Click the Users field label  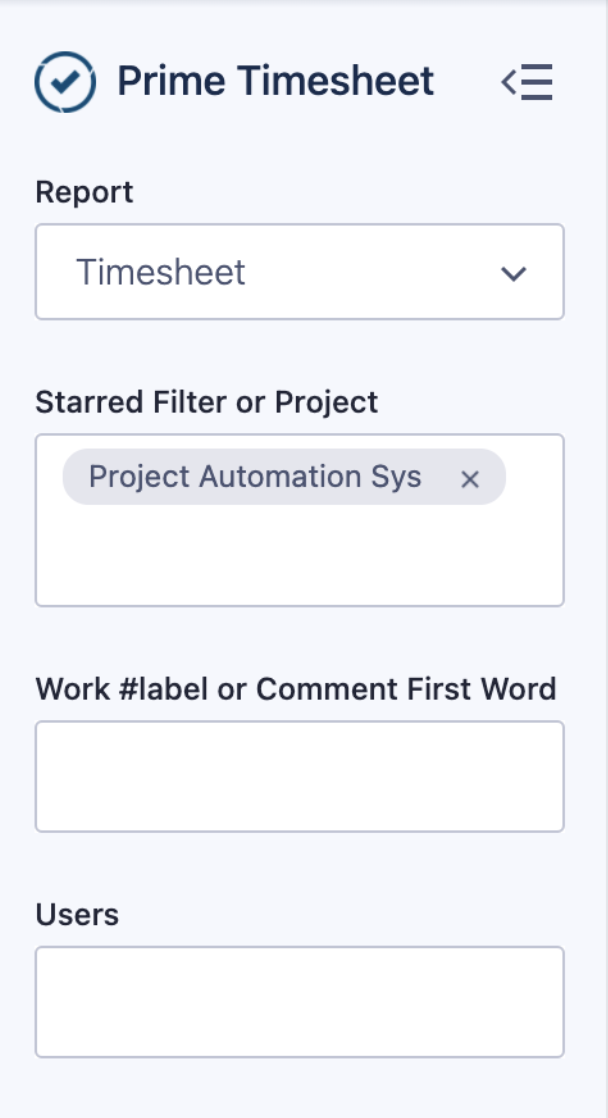77,914
